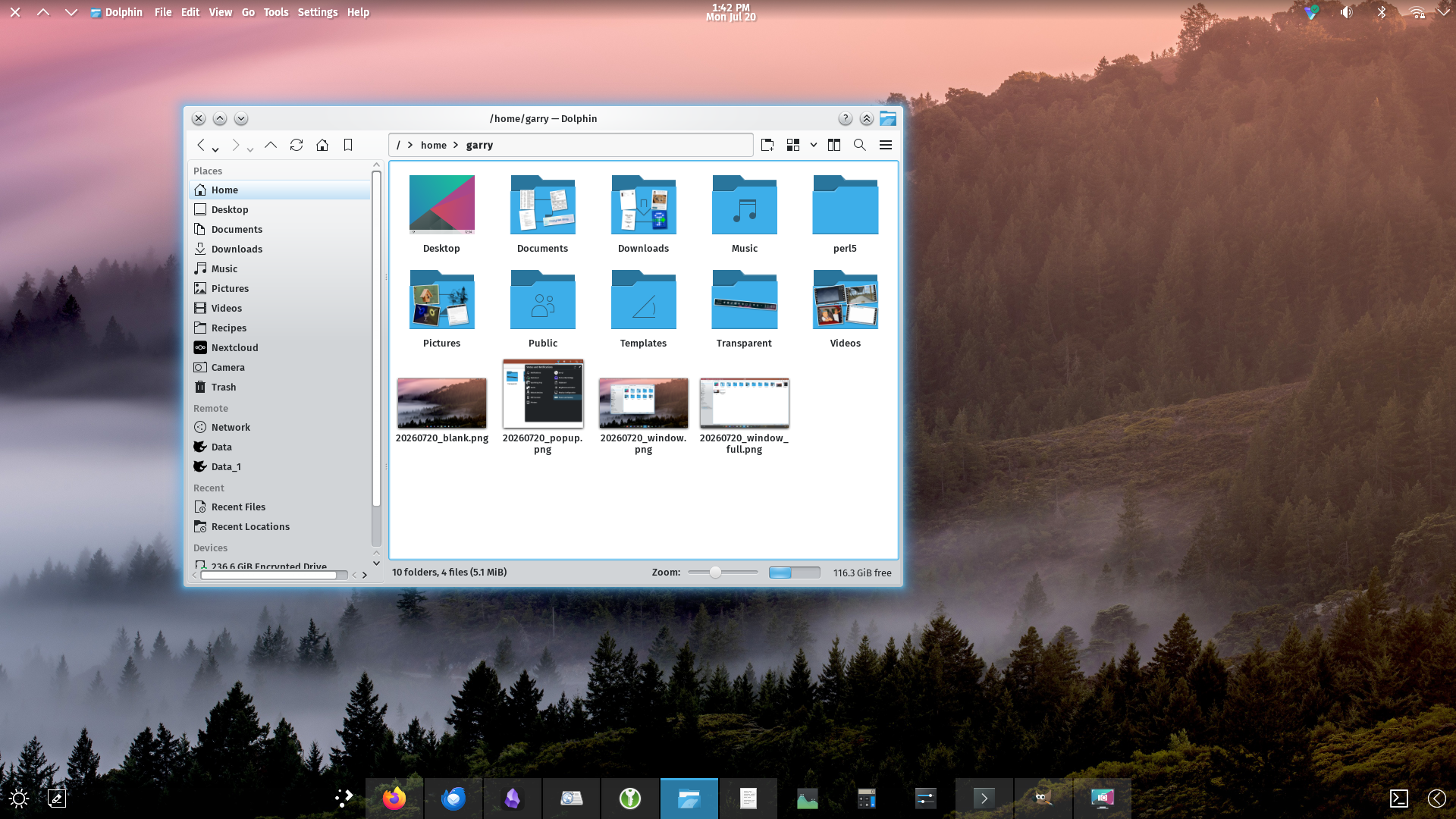Toggle split view mode
1456x819 pixels.
click(x=834, y=145)
